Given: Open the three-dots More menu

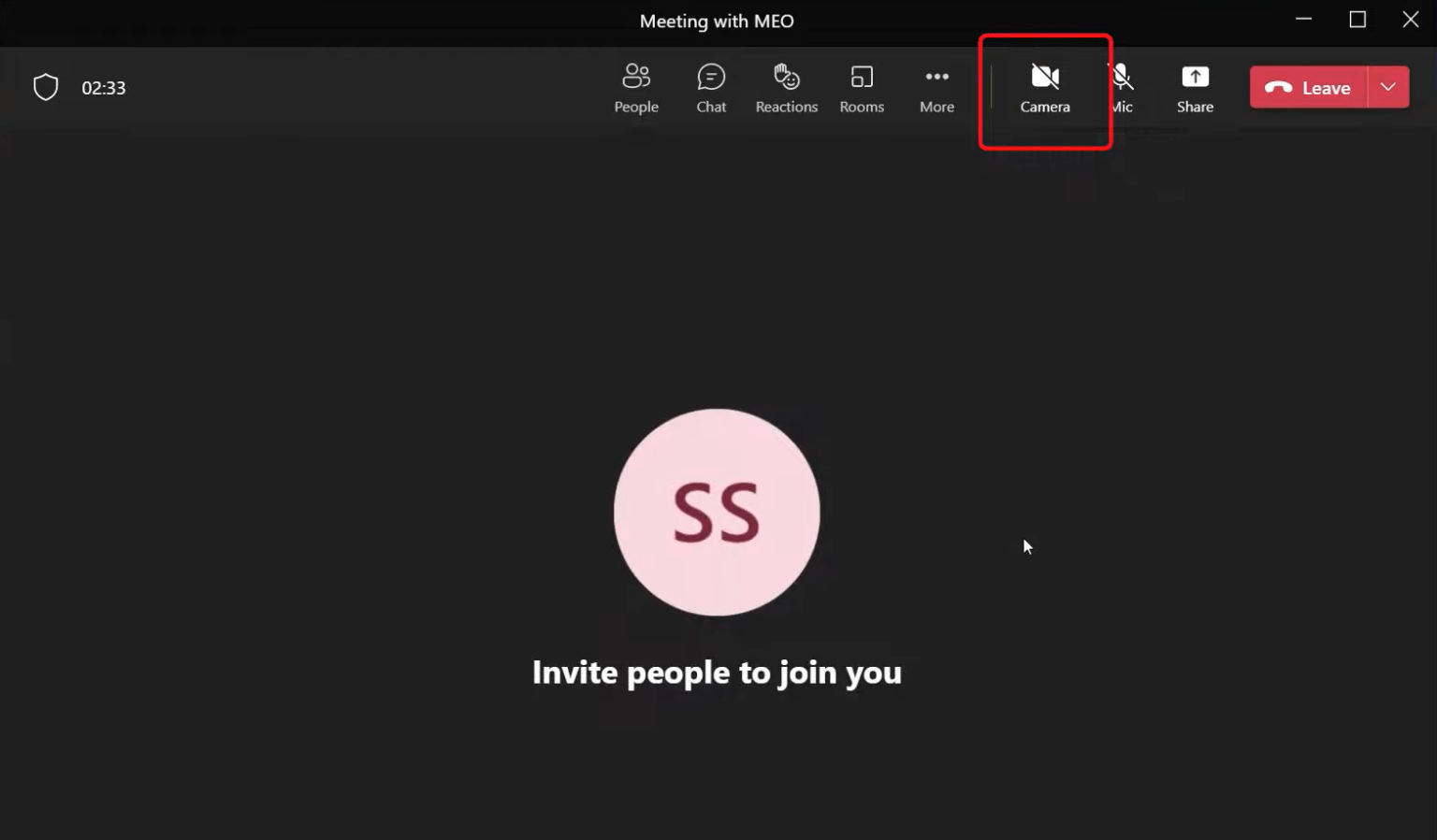Looking at the screenshot, I should point(936,77).
